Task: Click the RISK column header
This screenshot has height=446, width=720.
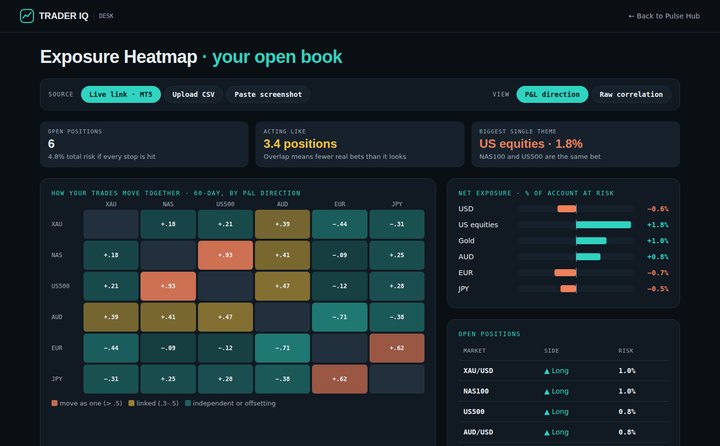Action: [626, 350]
